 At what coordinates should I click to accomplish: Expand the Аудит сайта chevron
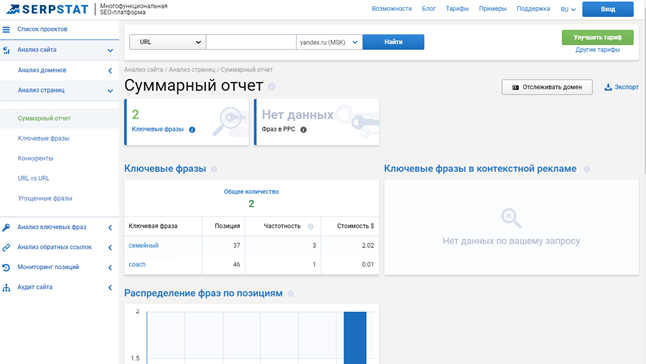pos(110,287)
